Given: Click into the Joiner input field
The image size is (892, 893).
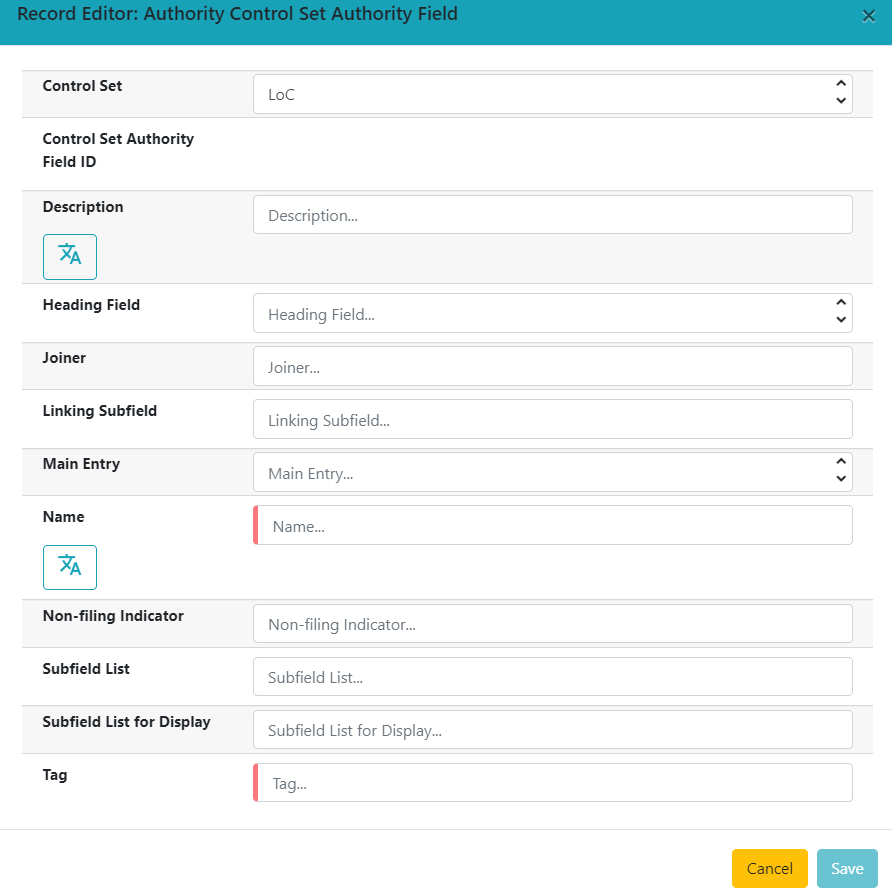Looking at the screenshot, I should click(x=552, y=367).
